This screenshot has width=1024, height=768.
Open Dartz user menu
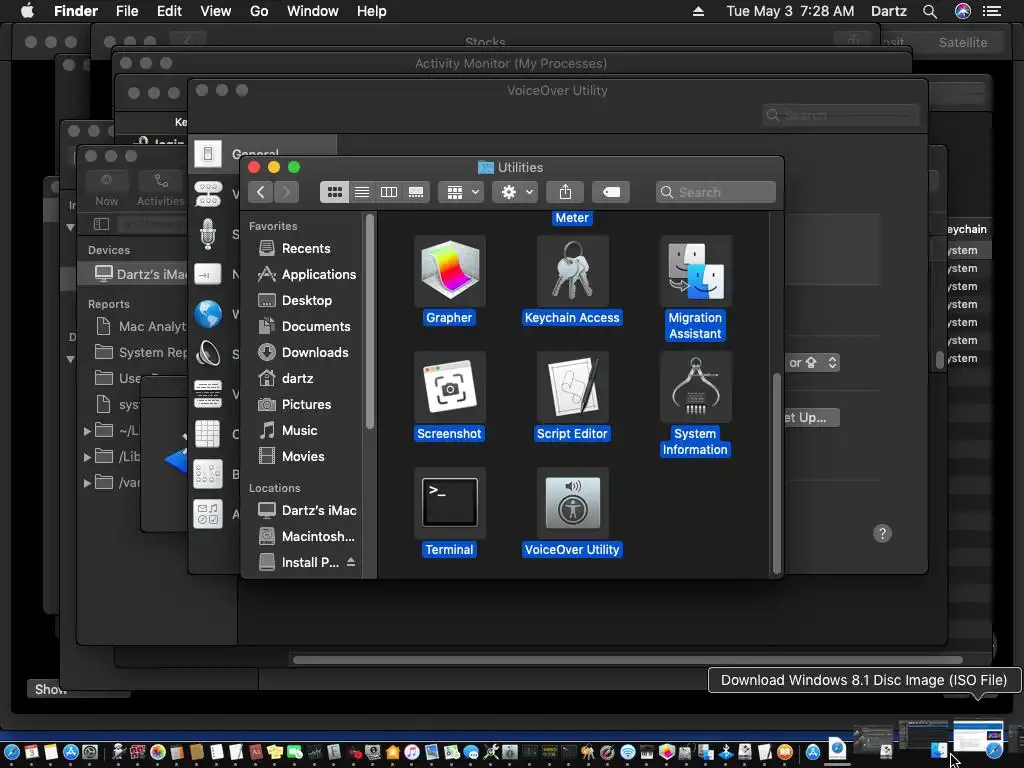point(888,11)
